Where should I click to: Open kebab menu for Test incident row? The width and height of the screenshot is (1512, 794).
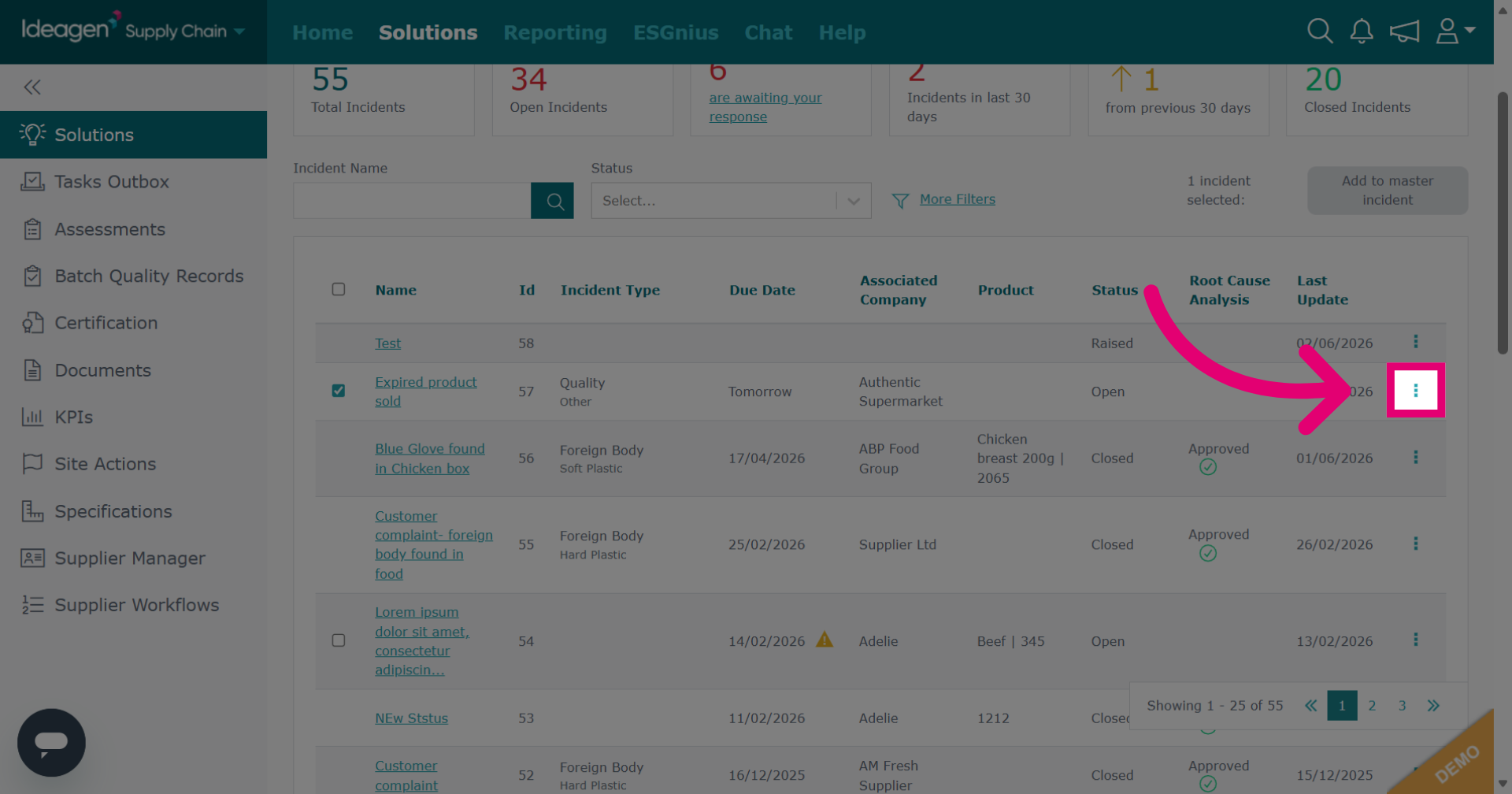pyautogui.click(x=1415, y=342)
